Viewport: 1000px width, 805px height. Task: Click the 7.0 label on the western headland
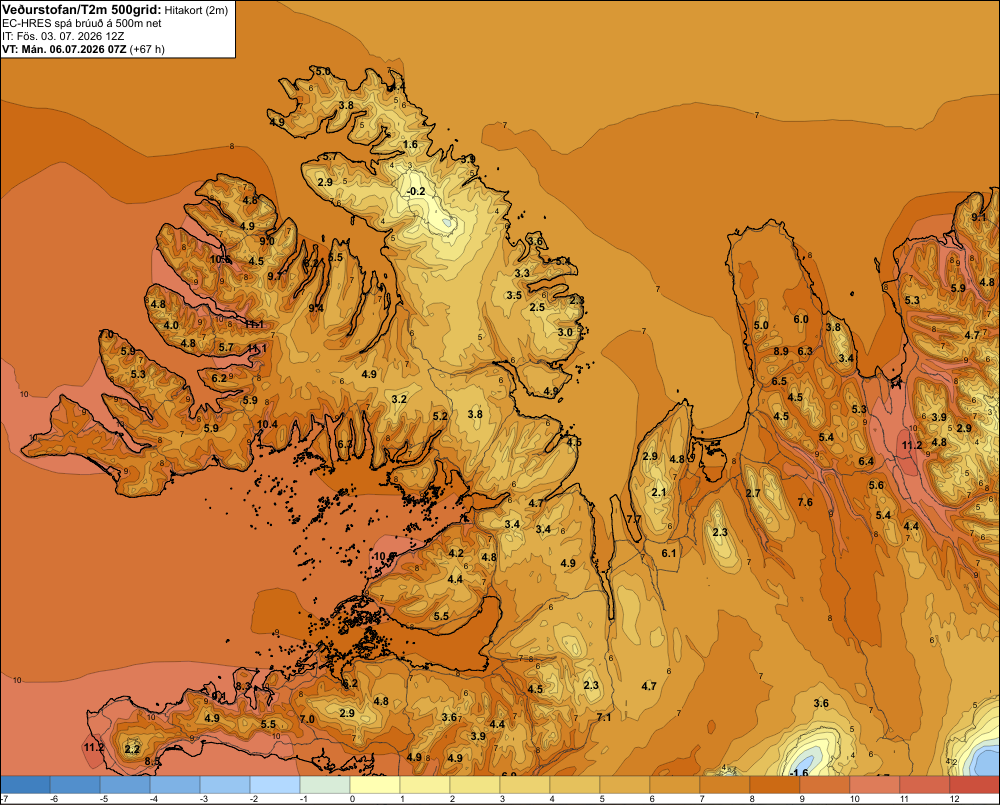point(106,334)
